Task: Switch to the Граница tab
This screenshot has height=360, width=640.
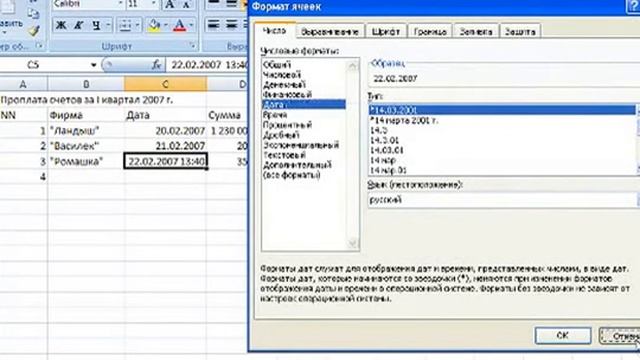Action: point(430,31)
